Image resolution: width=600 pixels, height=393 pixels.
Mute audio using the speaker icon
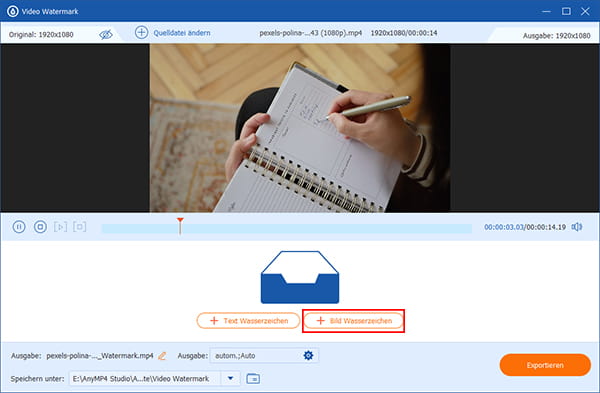pos(577,227)
